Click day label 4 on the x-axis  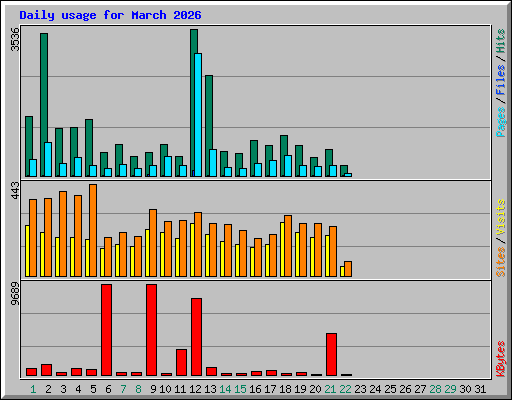(x=78, y=389)
